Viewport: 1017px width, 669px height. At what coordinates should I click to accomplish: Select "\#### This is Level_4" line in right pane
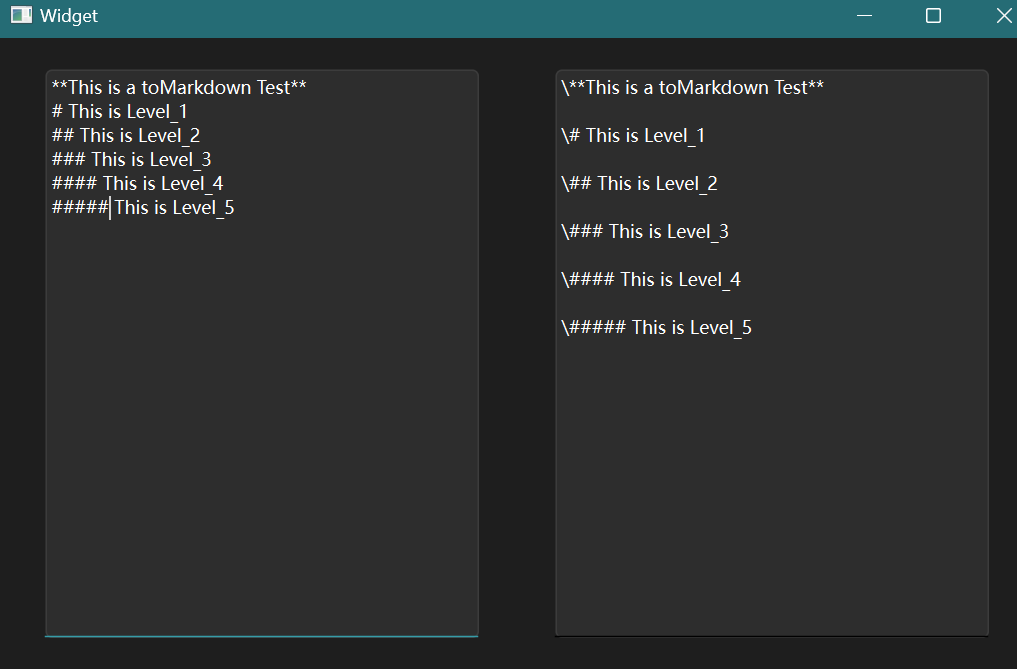coord(651,280)
